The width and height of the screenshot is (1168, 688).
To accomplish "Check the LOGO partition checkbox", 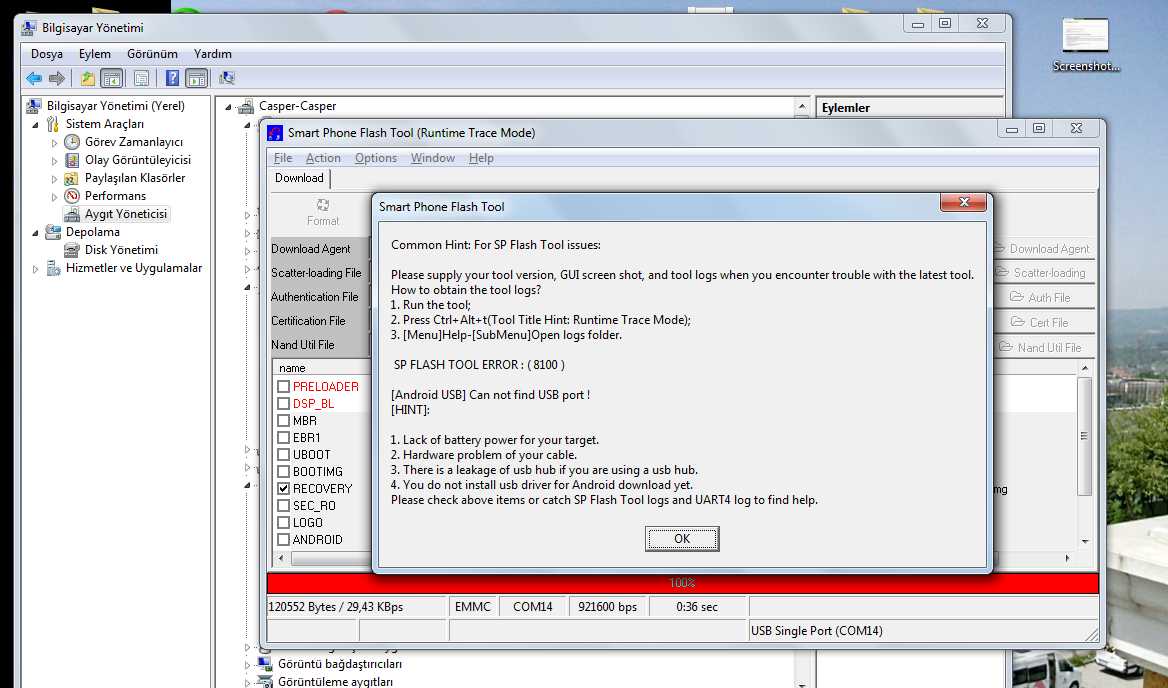I will pos(283,523).
